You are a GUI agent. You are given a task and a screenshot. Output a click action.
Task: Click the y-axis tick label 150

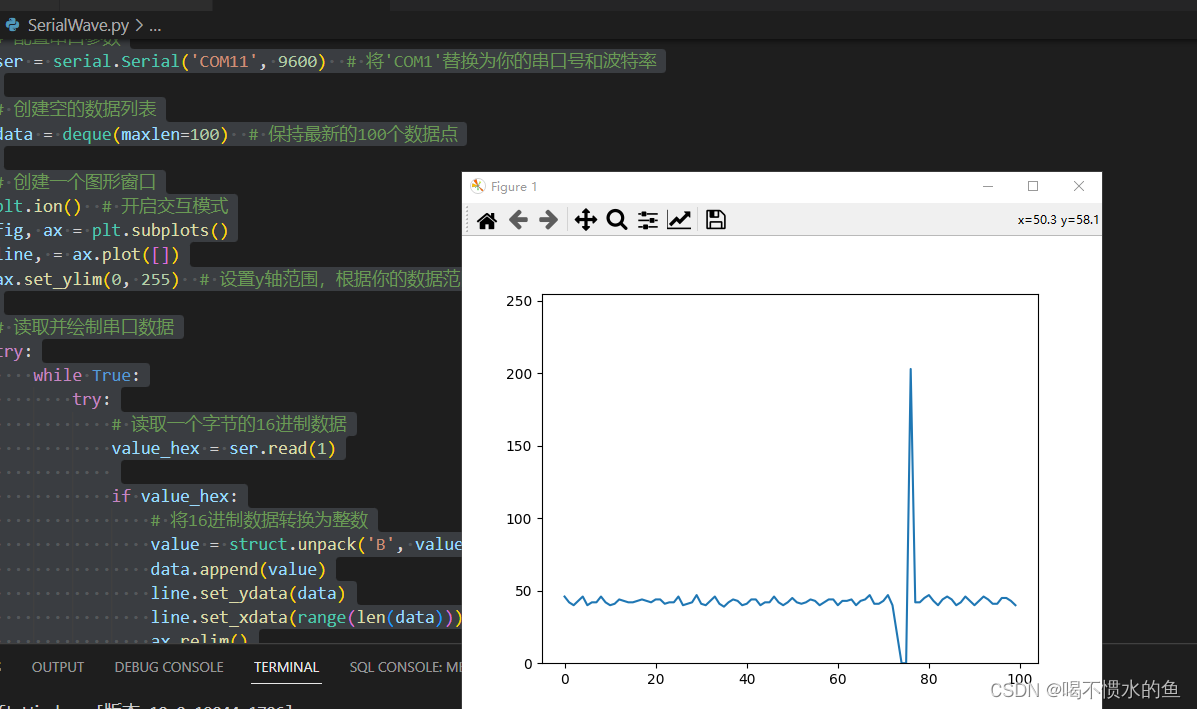519,446
